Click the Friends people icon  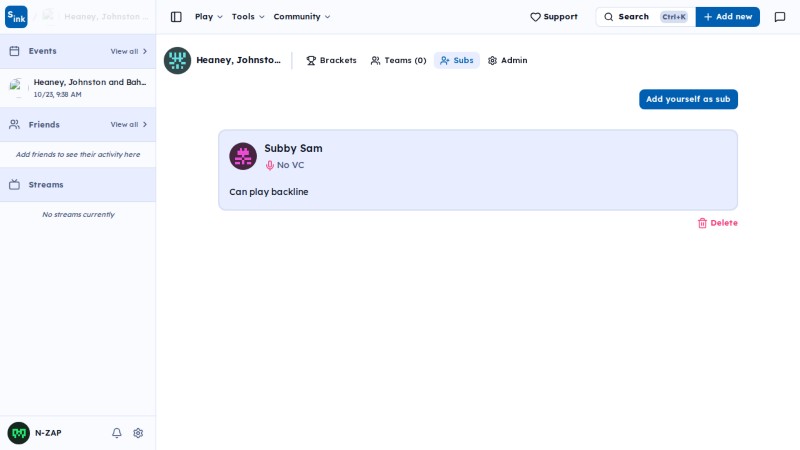point(14,124)
